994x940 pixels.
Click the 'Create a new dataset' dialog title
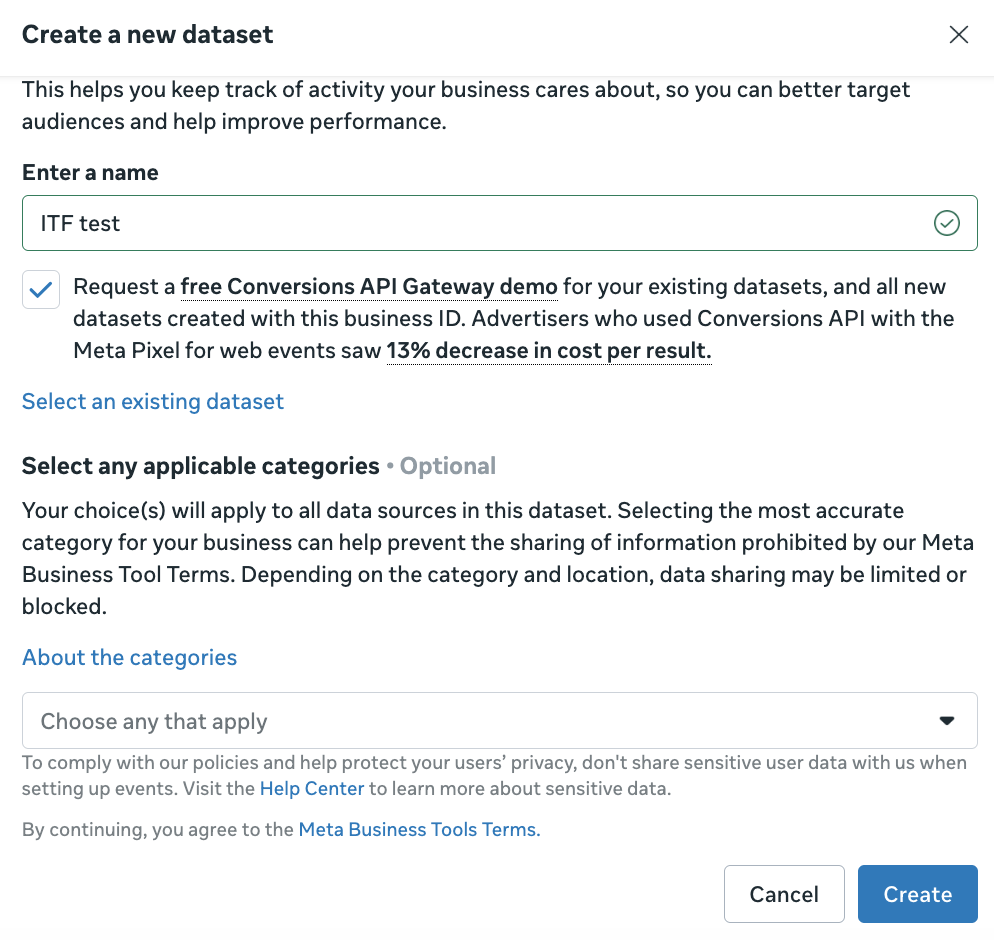click(x=147, y=35)
